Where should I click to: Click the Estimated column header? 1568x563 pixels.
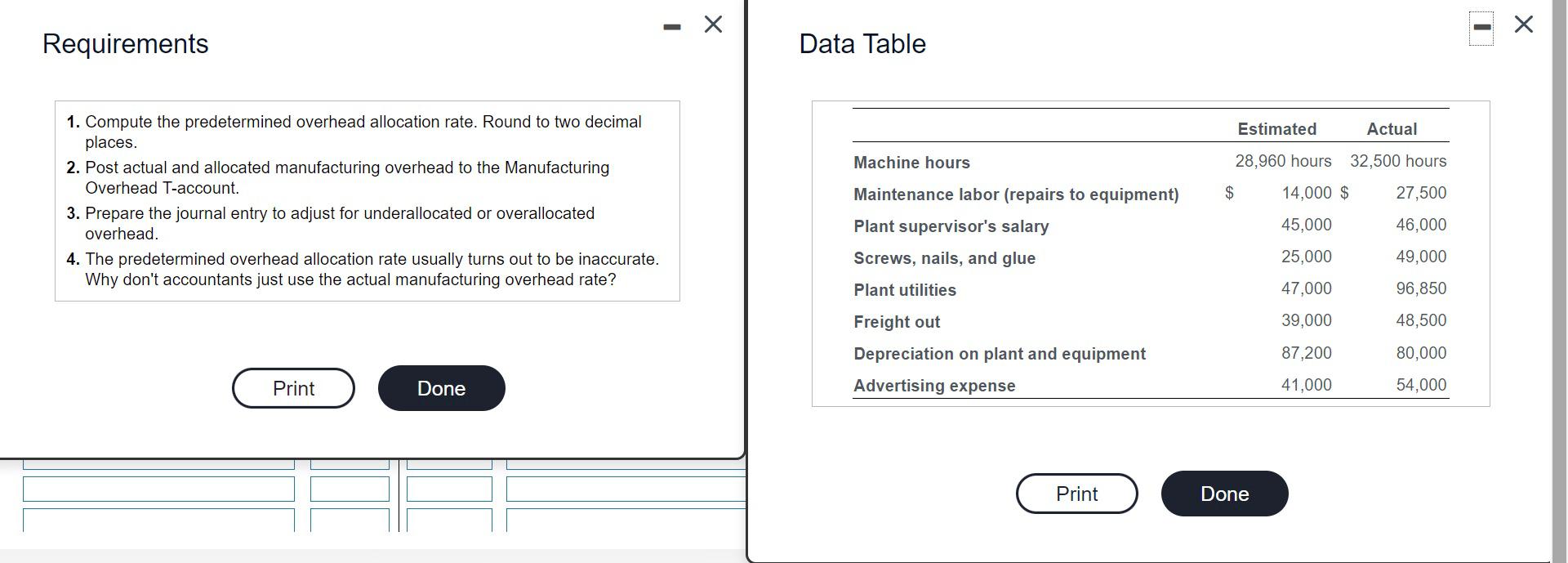(1276, 128)
